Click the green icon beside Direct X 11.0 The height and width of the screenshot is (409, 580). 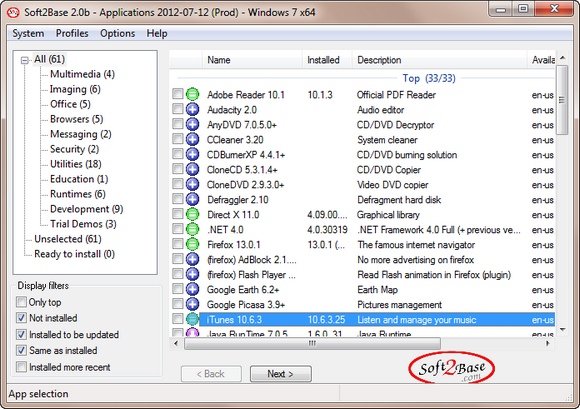(192, 214)
